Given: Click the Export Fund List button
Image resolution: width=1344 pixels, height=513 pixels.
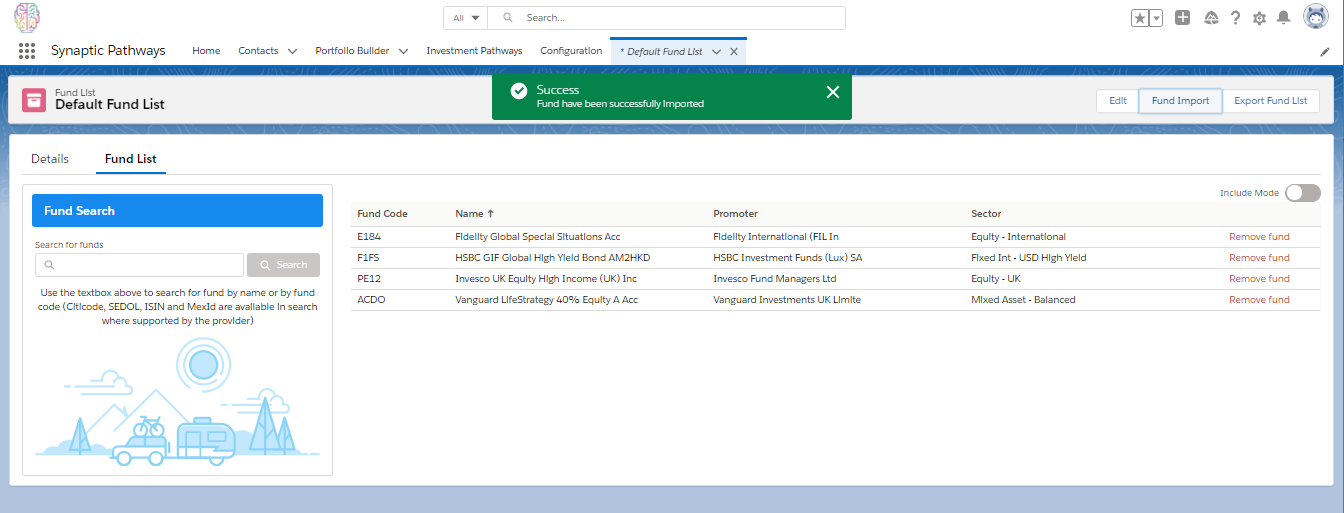Looking at the screenshot, I should pos(1270,101).
